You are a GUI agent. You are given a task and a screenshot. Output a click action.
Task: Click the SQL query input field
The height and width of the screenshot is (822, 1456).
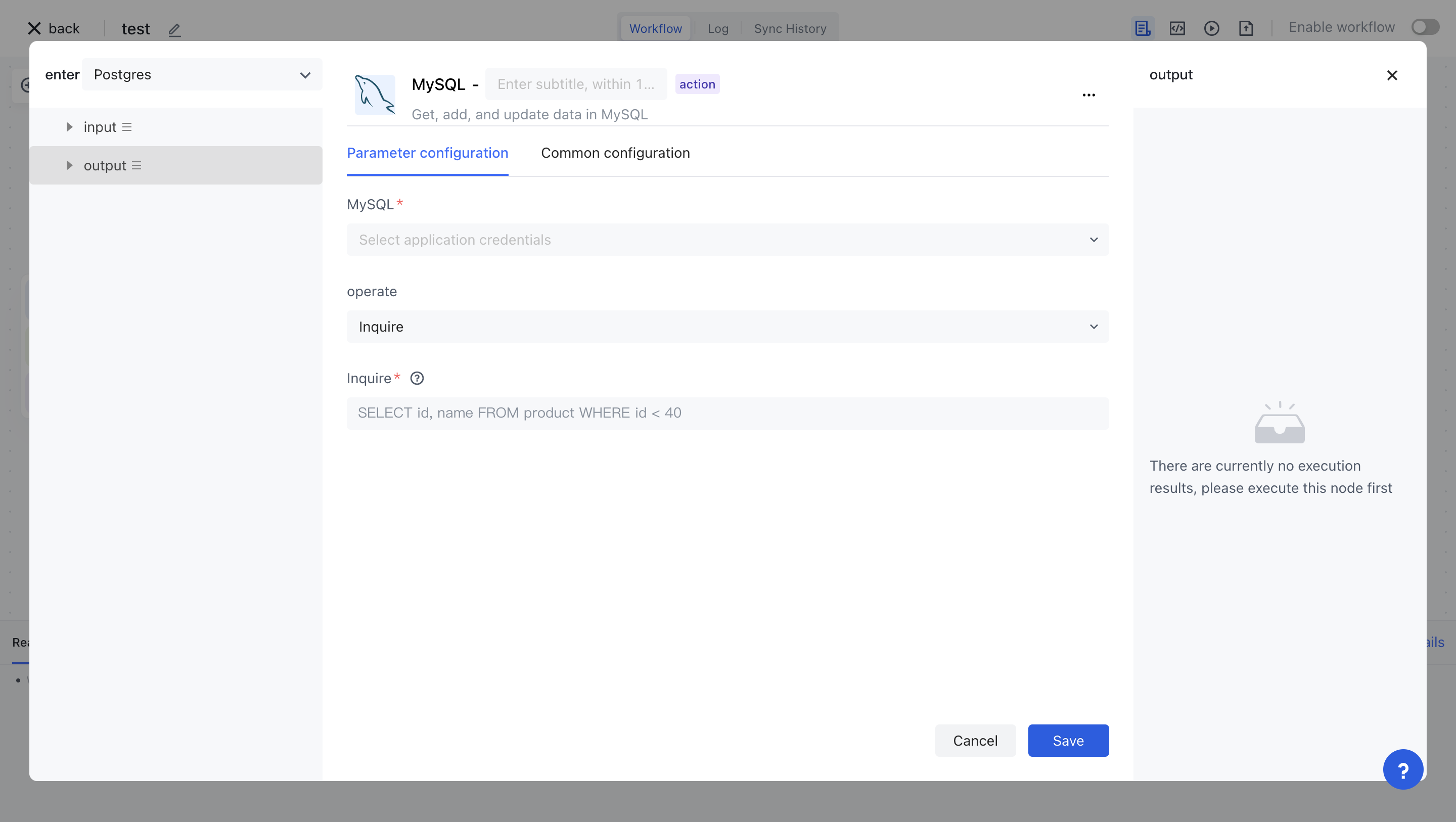point(727,413)
